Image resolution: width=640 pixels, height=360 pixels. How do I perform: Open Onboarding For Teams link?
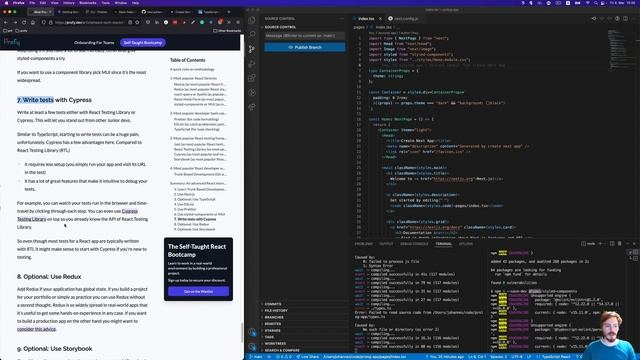[x=94, y=42]
